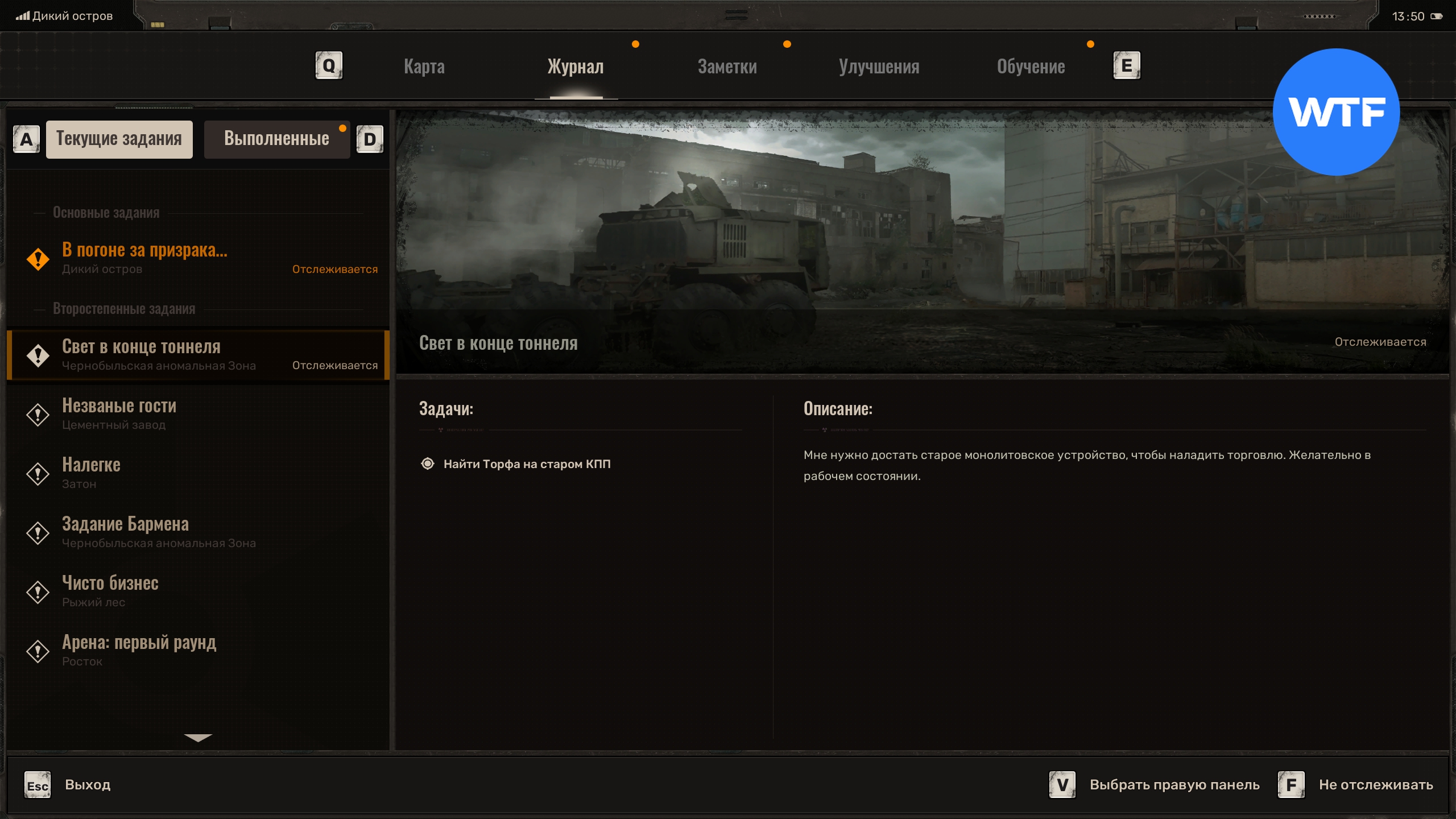
Task: Click the top center panel drag handle
Action: pyautogui.click(x=736, y=15)
